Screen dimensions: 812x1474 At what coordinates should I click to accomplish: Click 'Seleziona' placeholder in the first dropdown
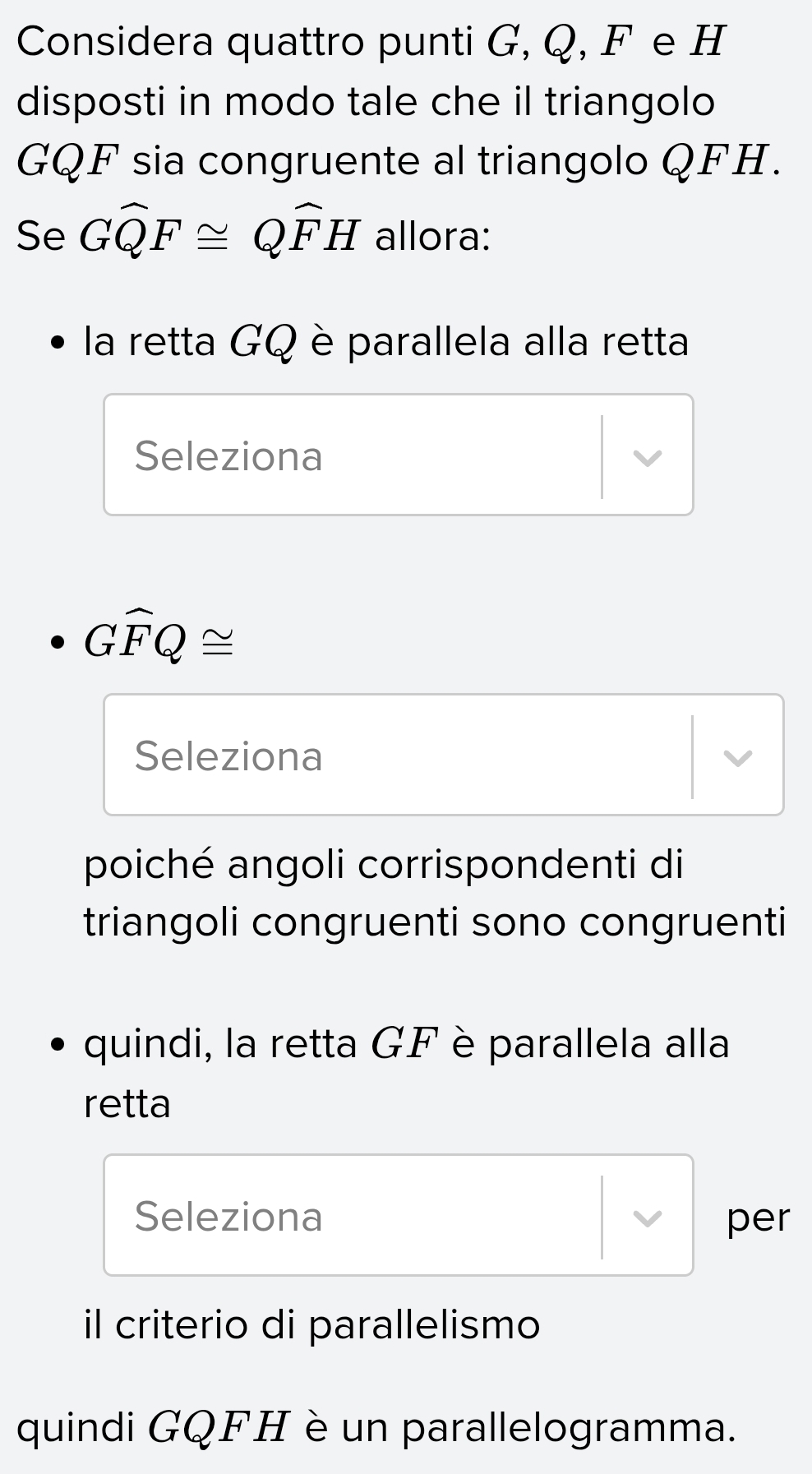coord(229,456)
